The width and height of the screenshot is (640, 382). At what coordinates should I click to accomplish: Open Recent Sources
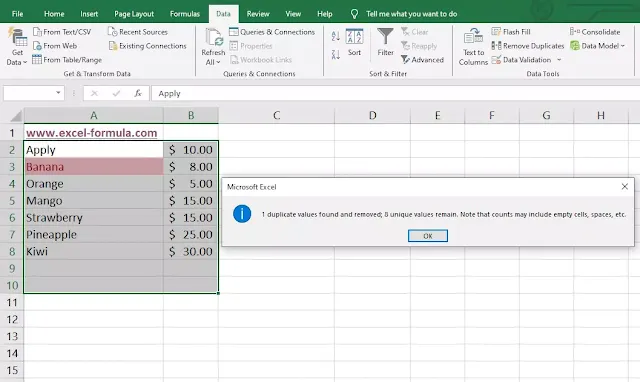tap(138, 32)
